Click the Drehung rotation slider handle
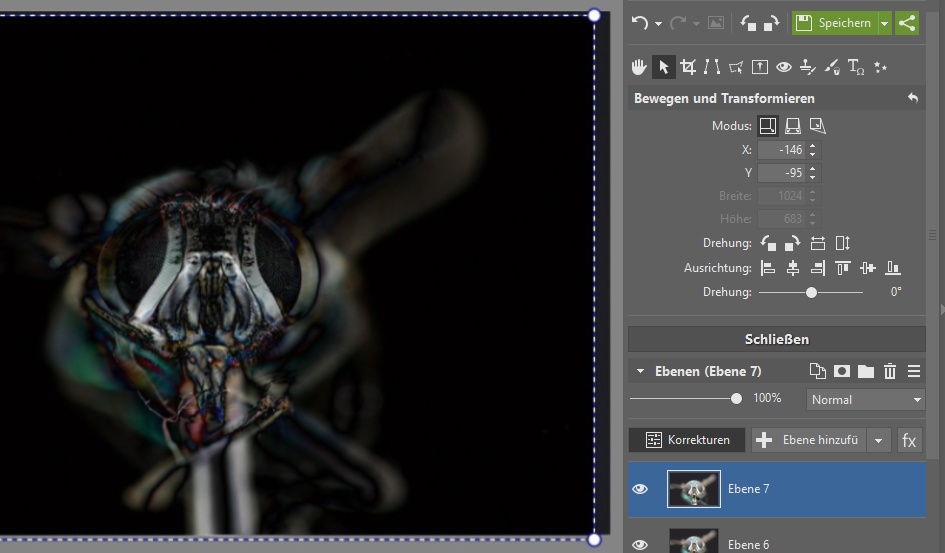945x553 pixels. (x=811, y=292)
